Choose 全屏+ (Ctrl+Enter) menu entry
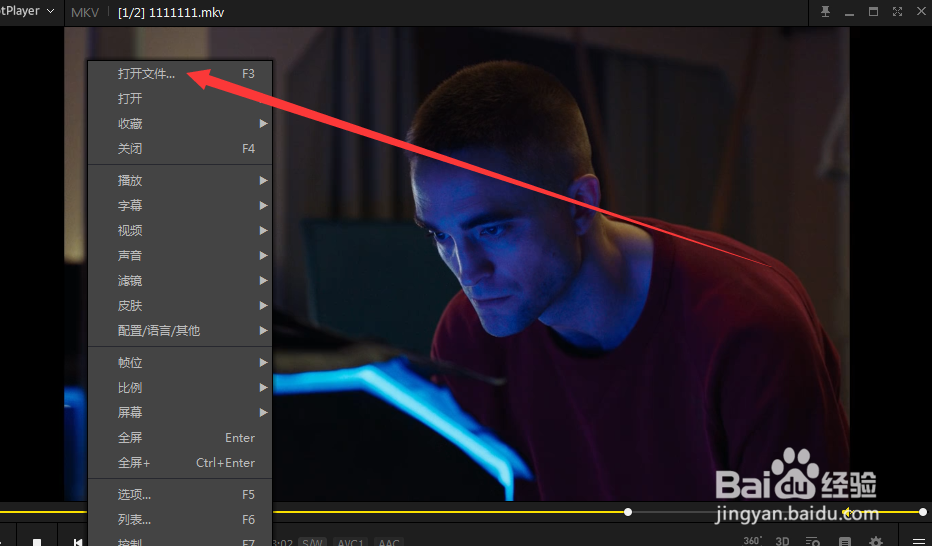The image size is (932, 546). (x=180, y=462)
